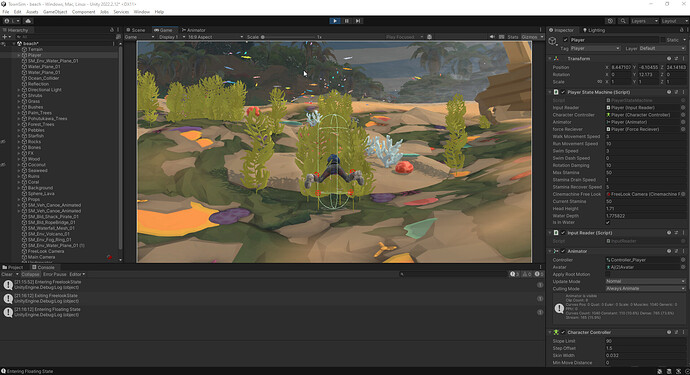Click the Walk Movement Speed field
Screen dimensions: 690x375
coord(645,136)
